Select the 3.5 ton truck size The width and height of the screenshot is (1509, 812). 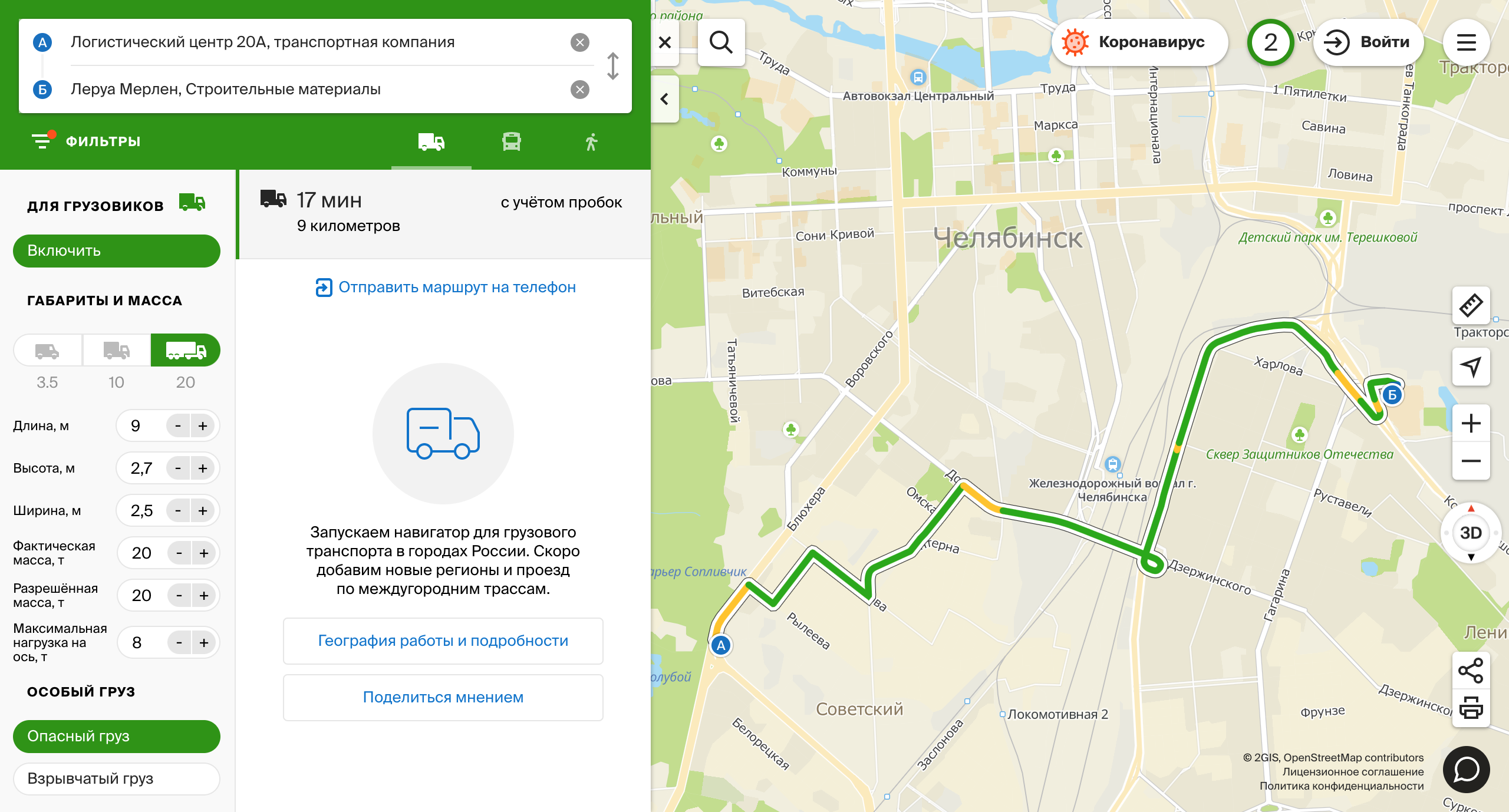(47, 351)
